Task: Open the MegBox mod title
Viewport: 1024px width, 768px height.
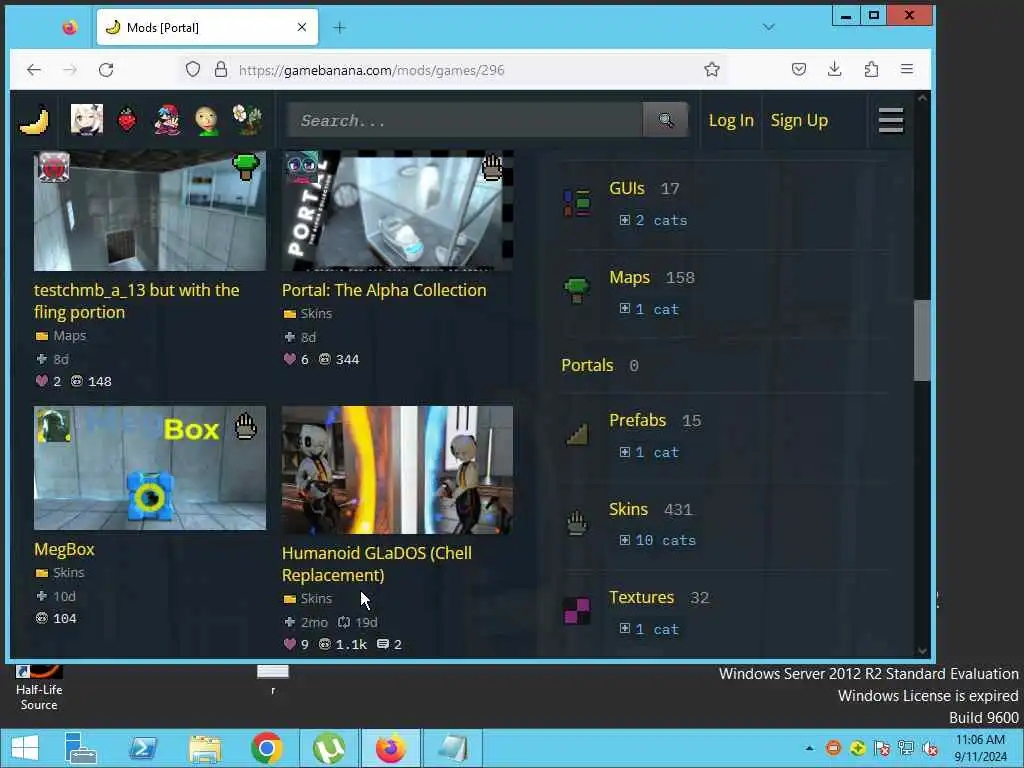Action: [x=64, y=549]
